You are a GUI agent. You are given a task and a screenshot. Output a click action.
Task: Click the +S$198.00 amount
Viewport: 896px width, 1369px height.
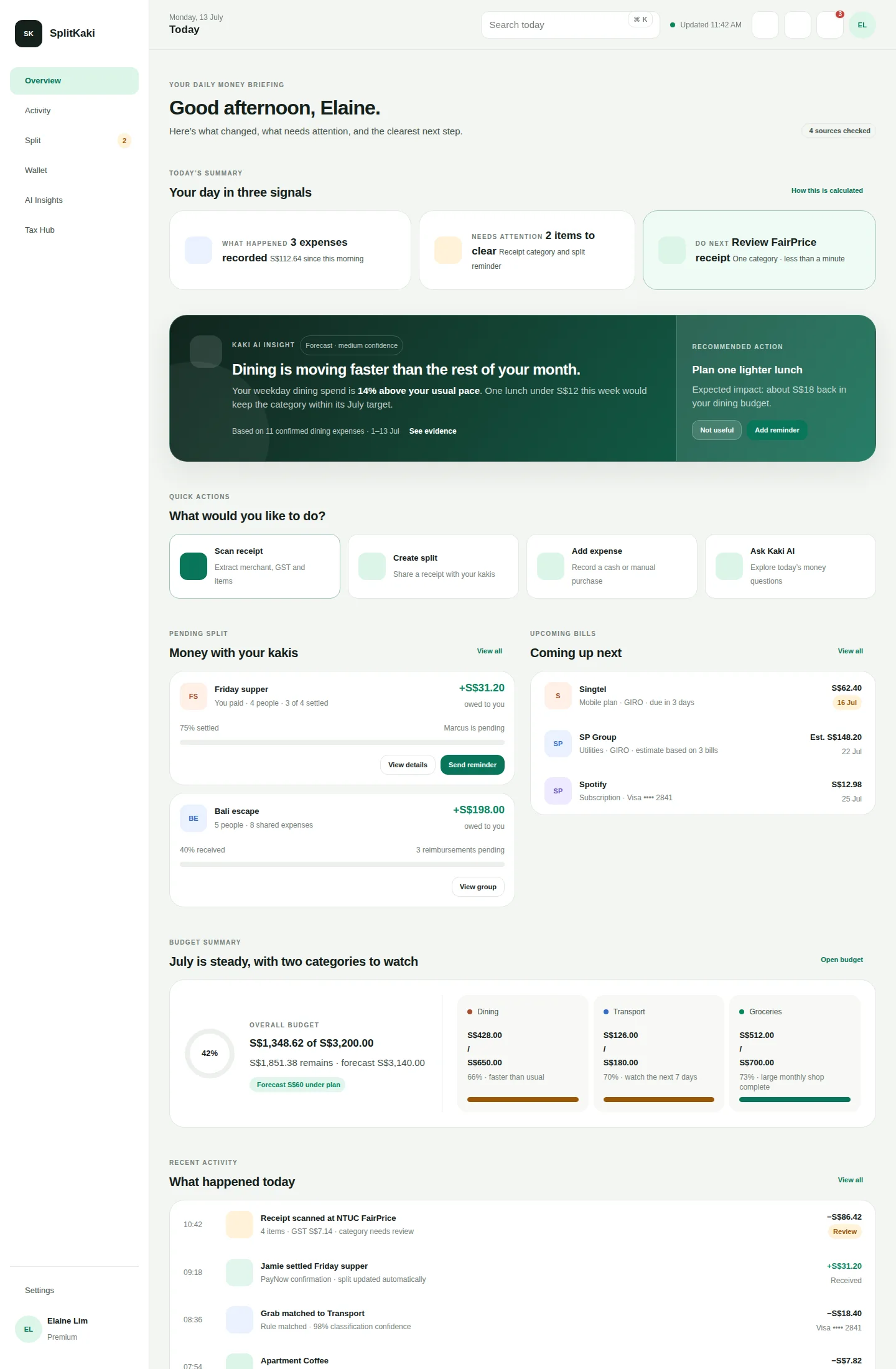coord(478,810)
